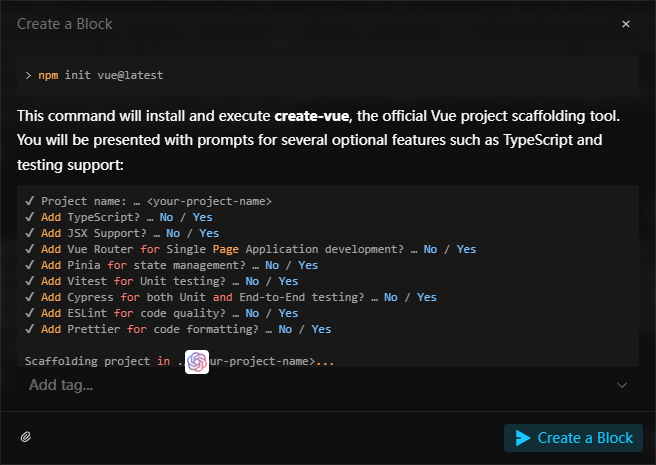Image resolution: width=656 pixels, height=465 pixels.
Task: Click the 'Scaffolding project in' line
Action: tap(180, 361)
